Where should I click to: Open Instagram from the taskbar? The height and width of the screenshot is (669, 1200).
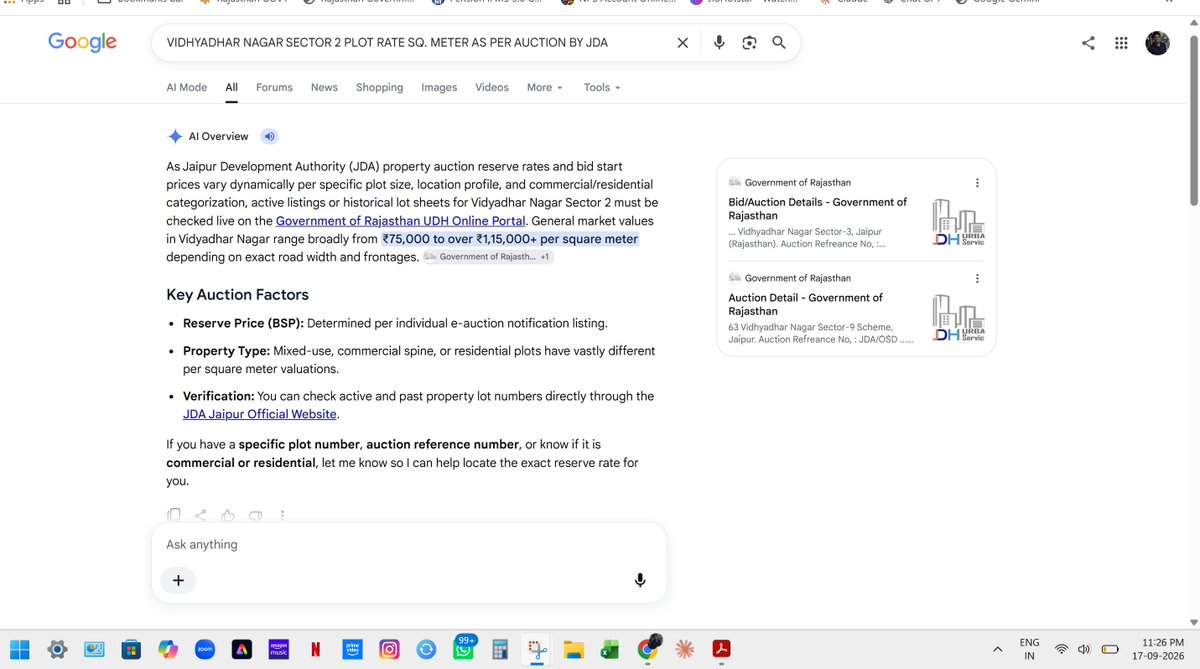(x=389, y=650)
